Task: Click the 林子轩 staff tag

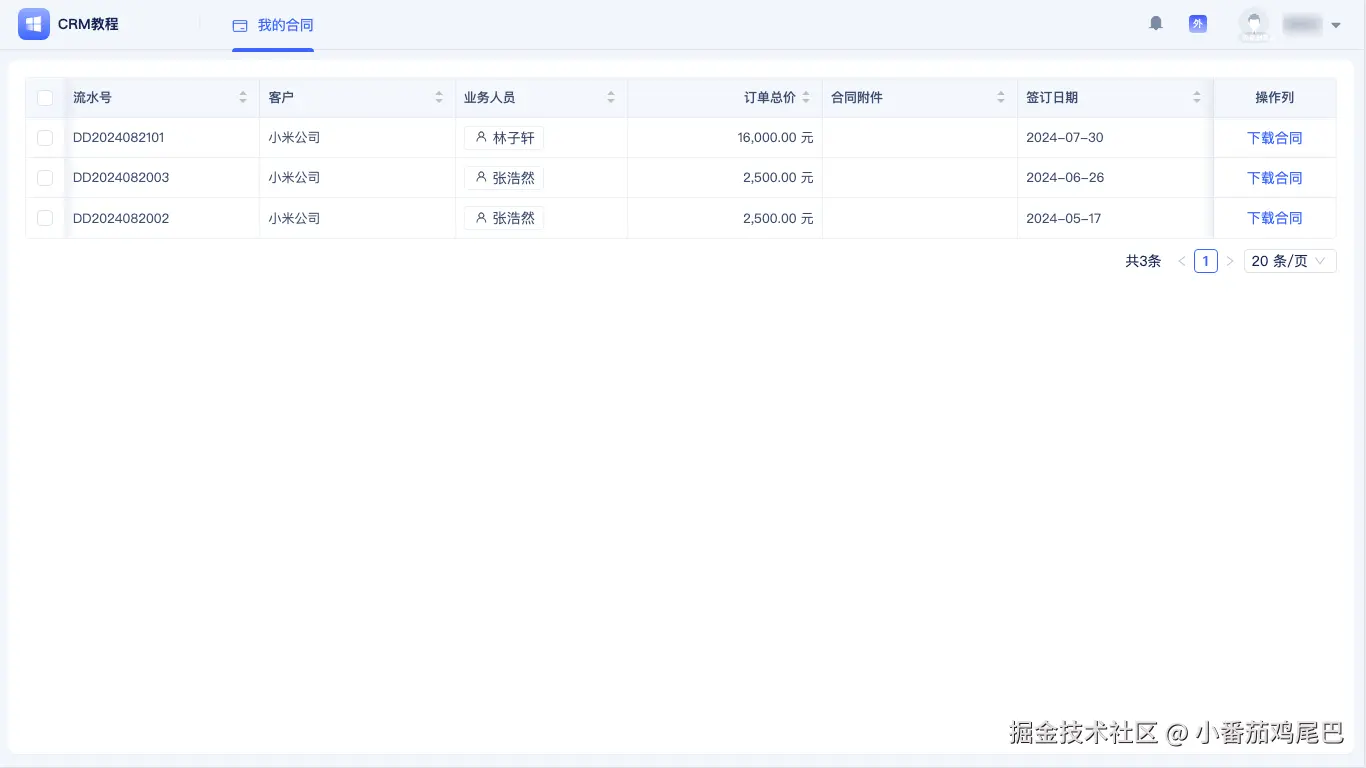Action: coord(504,138)
